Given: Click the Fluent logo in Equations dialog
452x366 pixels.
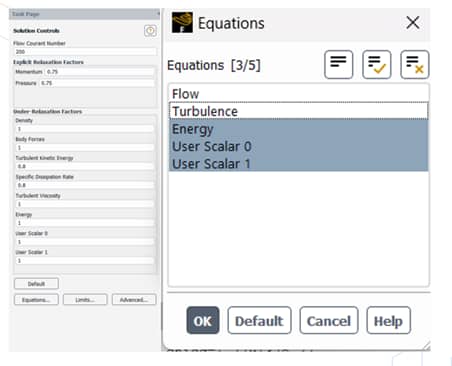Looking at the screenshot, I should (x=182, y=23).
